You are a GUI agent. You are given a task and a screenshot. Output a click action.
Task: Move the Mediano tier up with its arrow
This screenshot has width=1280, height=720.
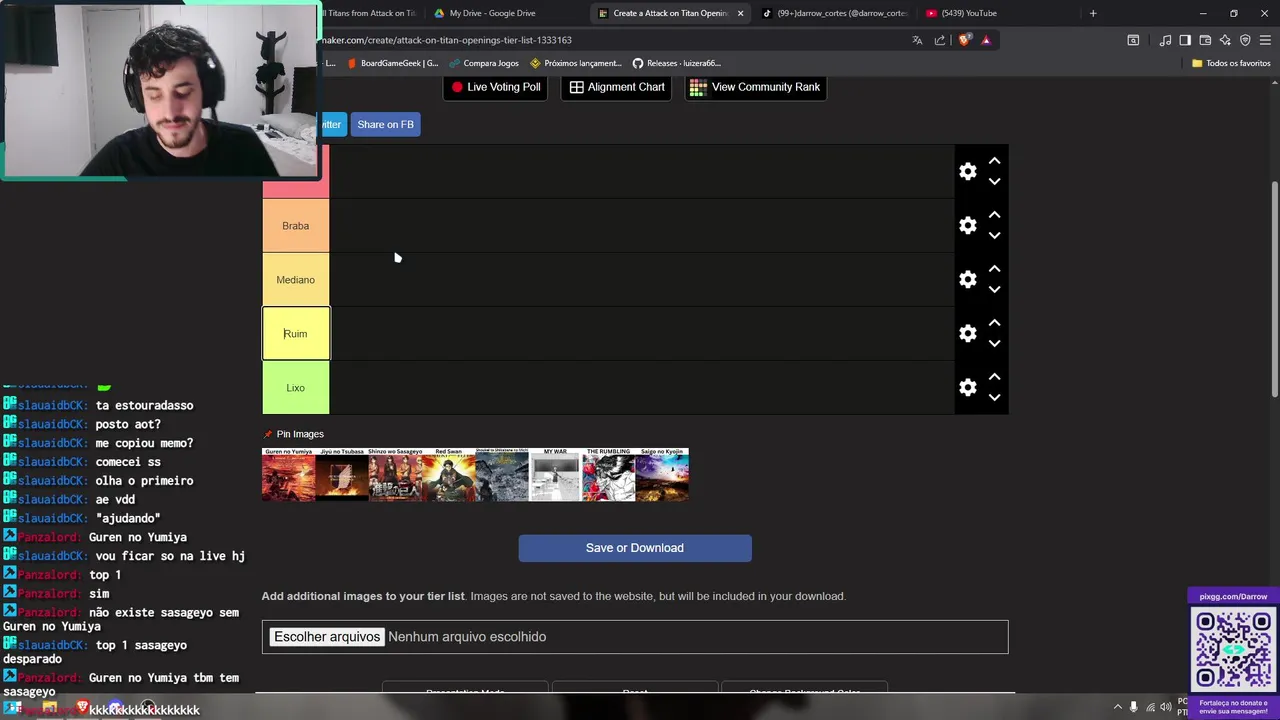[x=994, y=269]
